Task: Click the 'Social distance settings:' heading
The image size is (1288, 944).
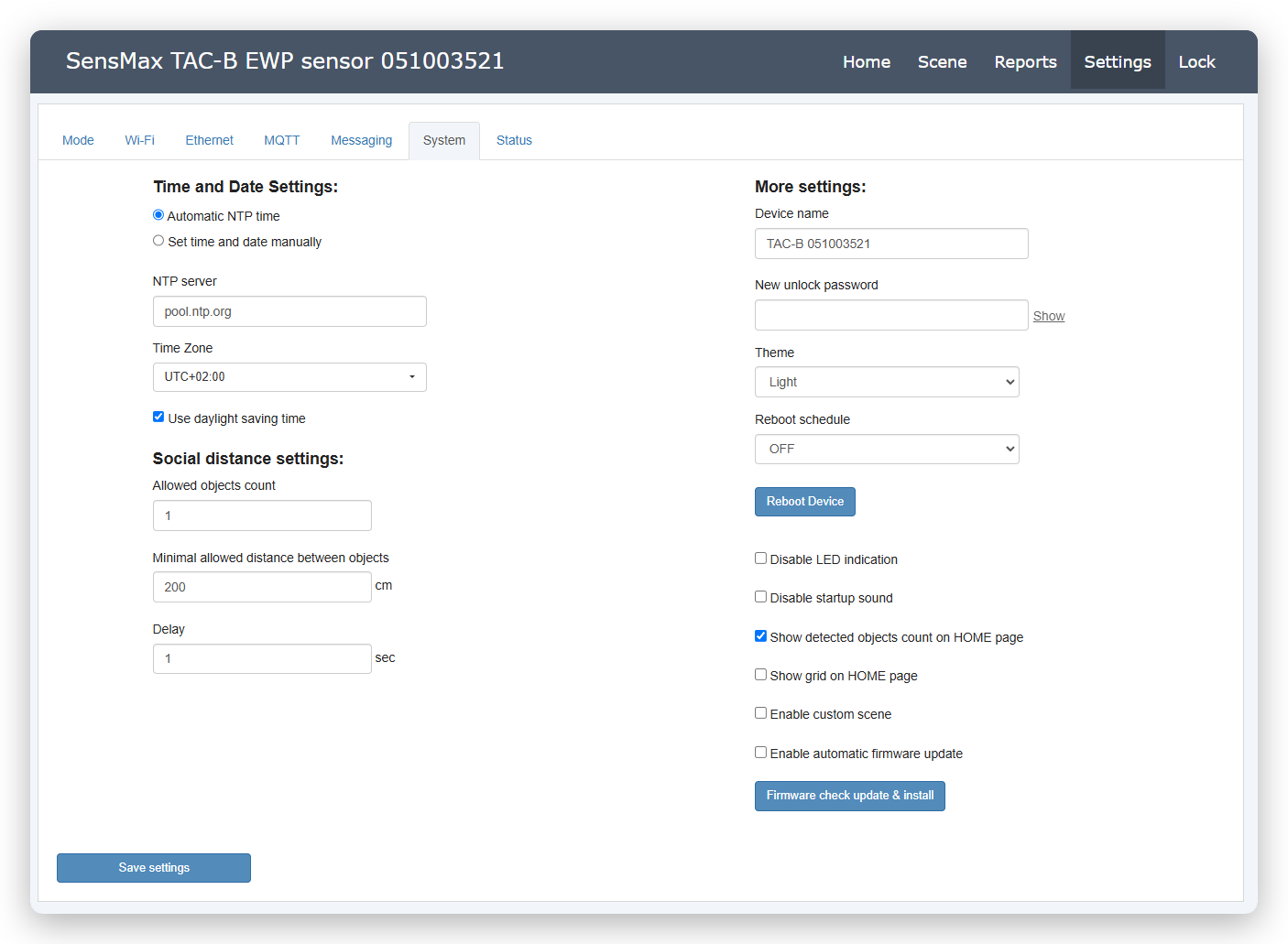Action: point(248,459)
